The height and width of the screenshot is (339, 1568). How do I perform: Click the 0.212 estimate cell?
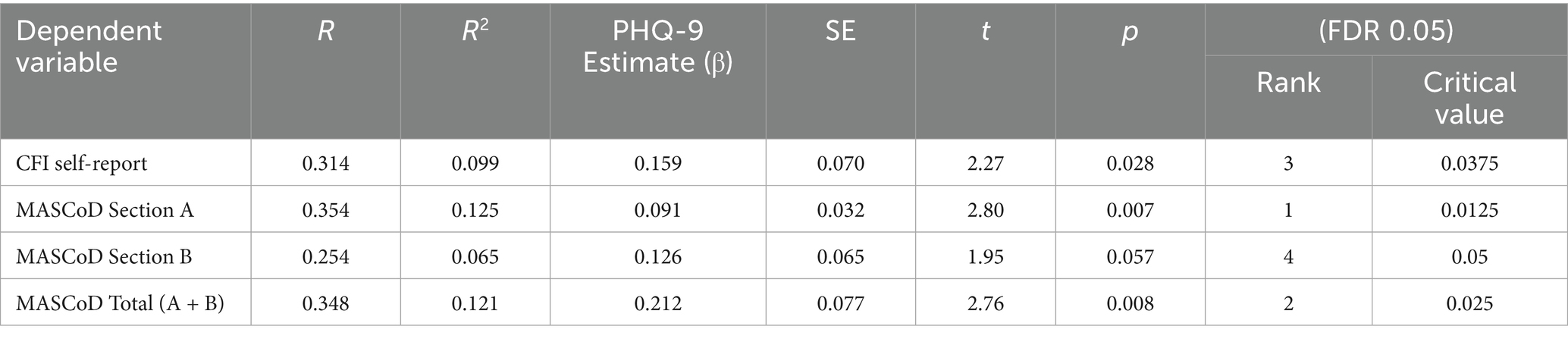click(x=657, y=304)
